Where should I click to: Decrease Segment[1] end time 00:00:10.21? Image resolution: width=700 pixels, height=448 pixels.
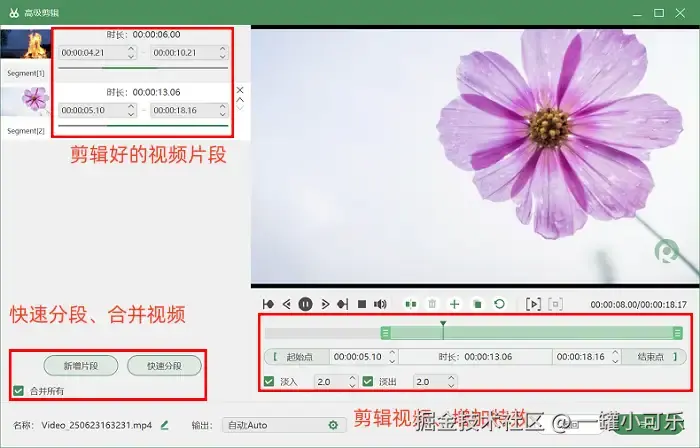point(223,56)
